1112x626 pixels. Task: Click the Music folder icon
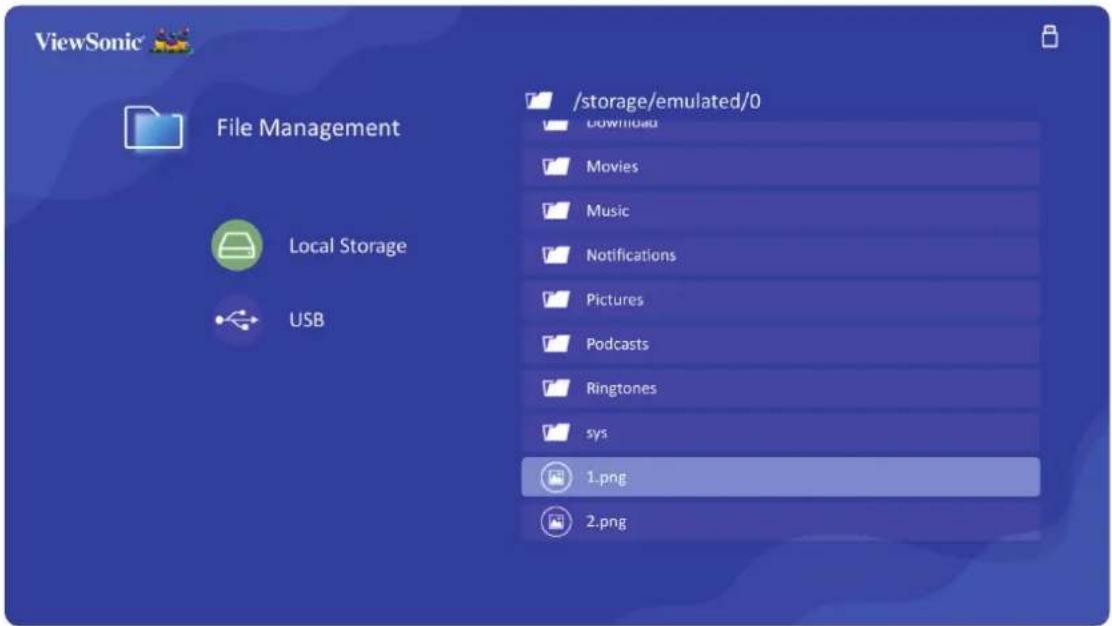click(x=556, y=211)
